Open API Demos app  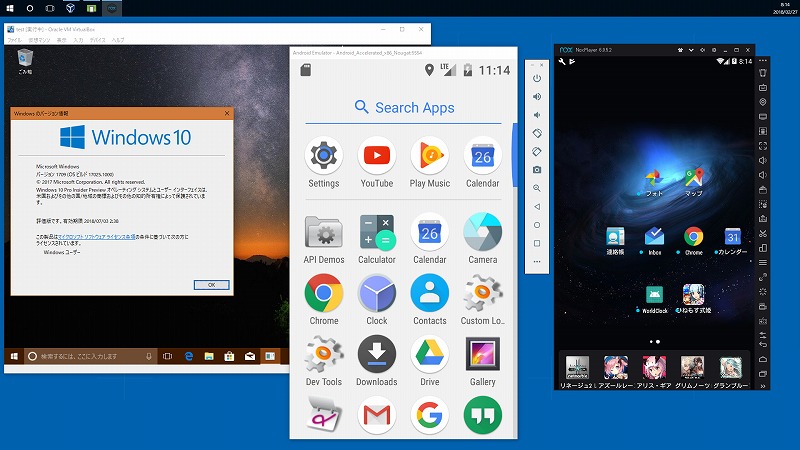pyautogui.click(x=323, y=232)
